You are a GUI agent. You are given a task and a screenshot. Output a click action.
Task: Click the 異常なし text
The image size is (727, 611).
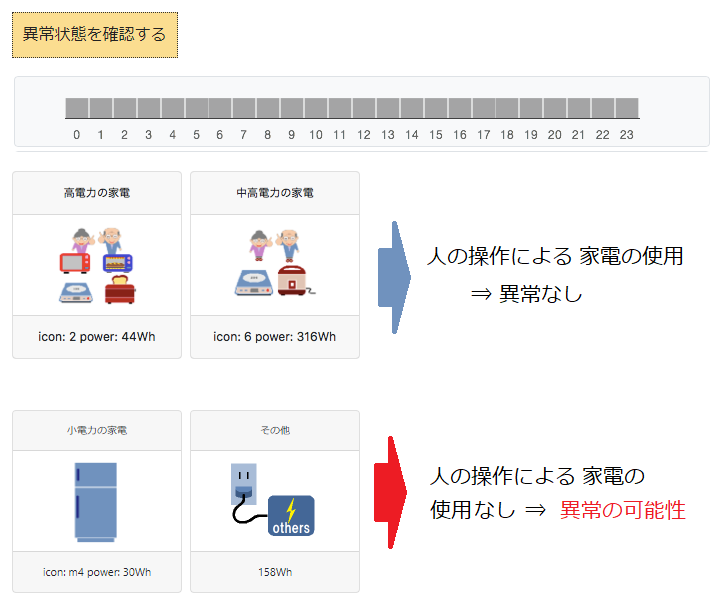pos(541,294)
